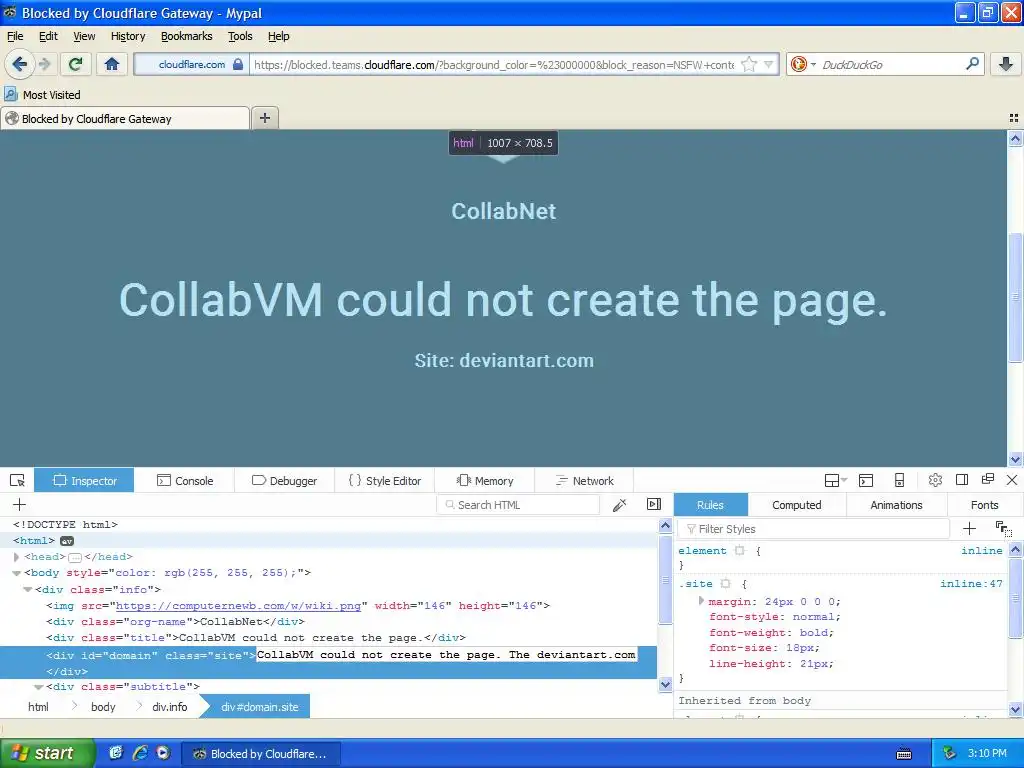Image resolution: width=1024 pixels, height=768 pixels.
Task: Open the Fonts sidebar tab
Action: [984, 505]
